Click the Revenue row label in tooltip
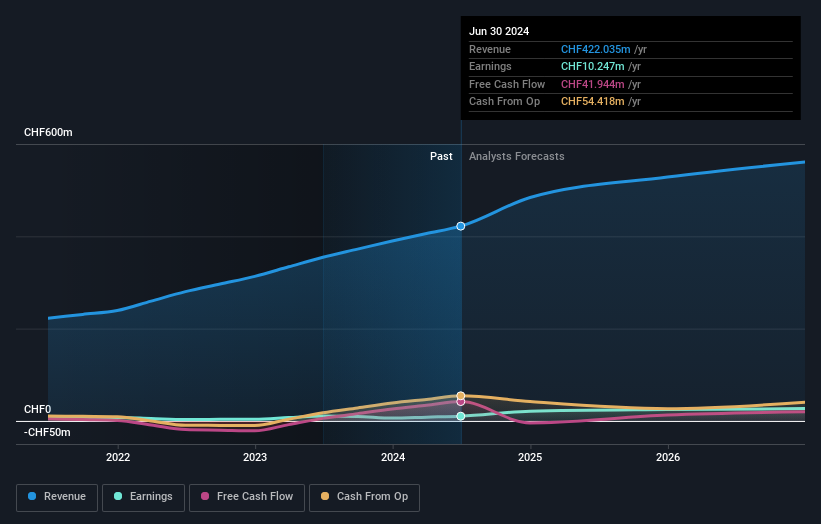The height and width of the screenshot is (524, 821). click(x=490, y=49)
